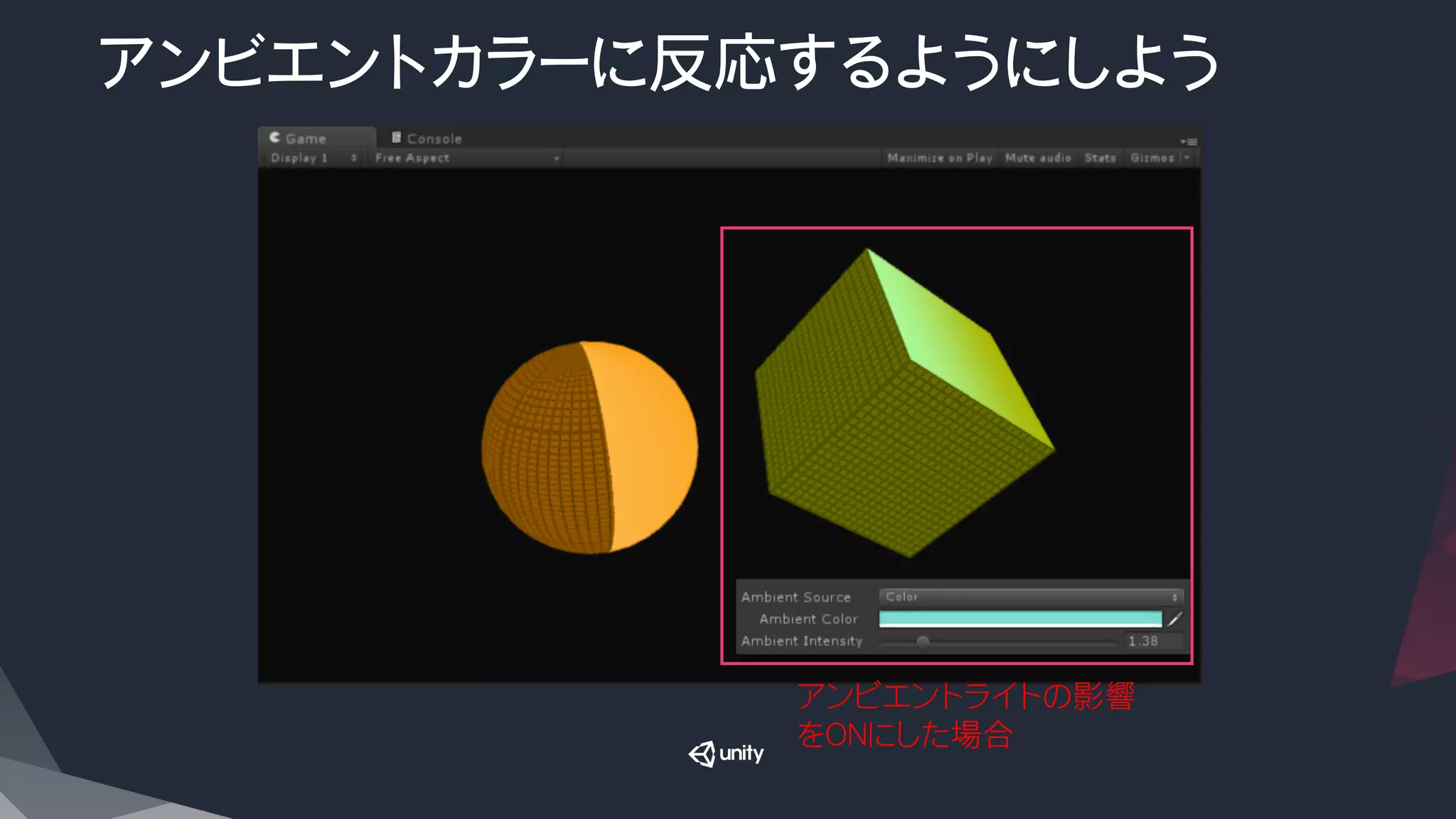Click the Unity logo at slide bottom
Viewport: 1456px width, 819px height.
click(726, 754)
